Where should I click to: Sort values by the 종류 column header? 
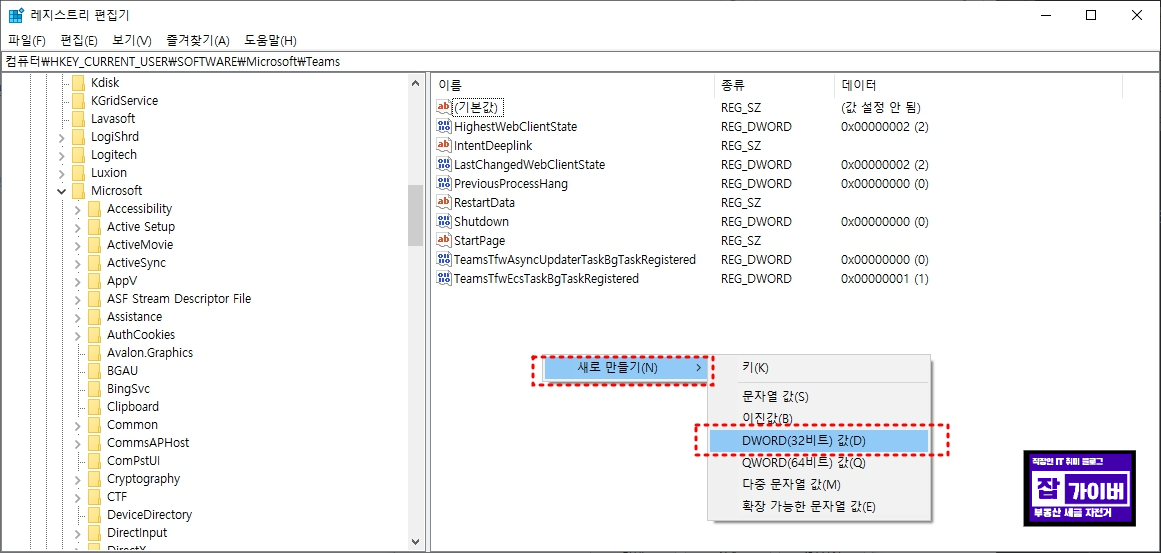pyautogui.click(x=774, y=85)
